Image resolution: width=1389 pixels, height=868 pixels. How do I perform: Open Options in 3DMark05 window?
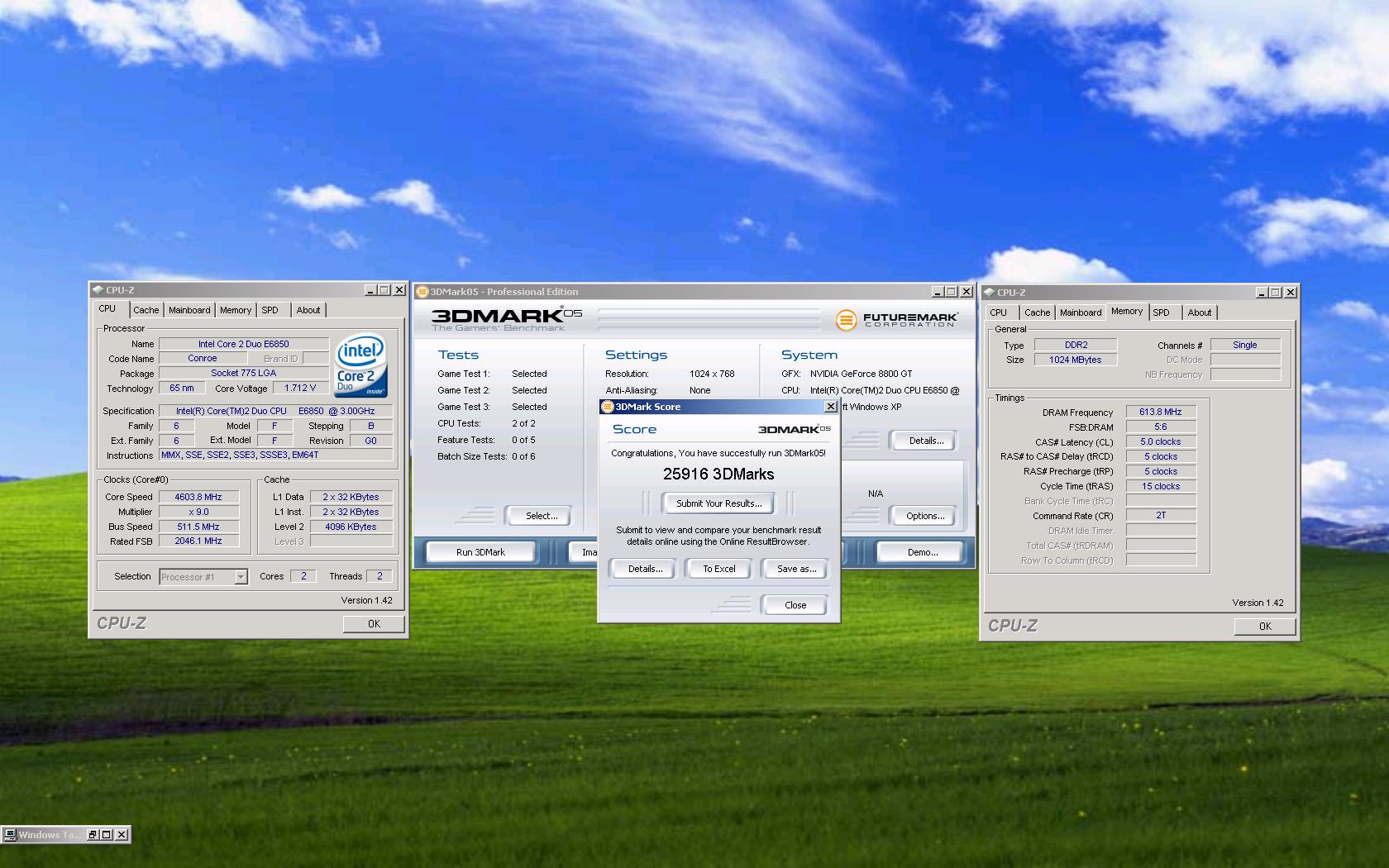tap(925, 516)
